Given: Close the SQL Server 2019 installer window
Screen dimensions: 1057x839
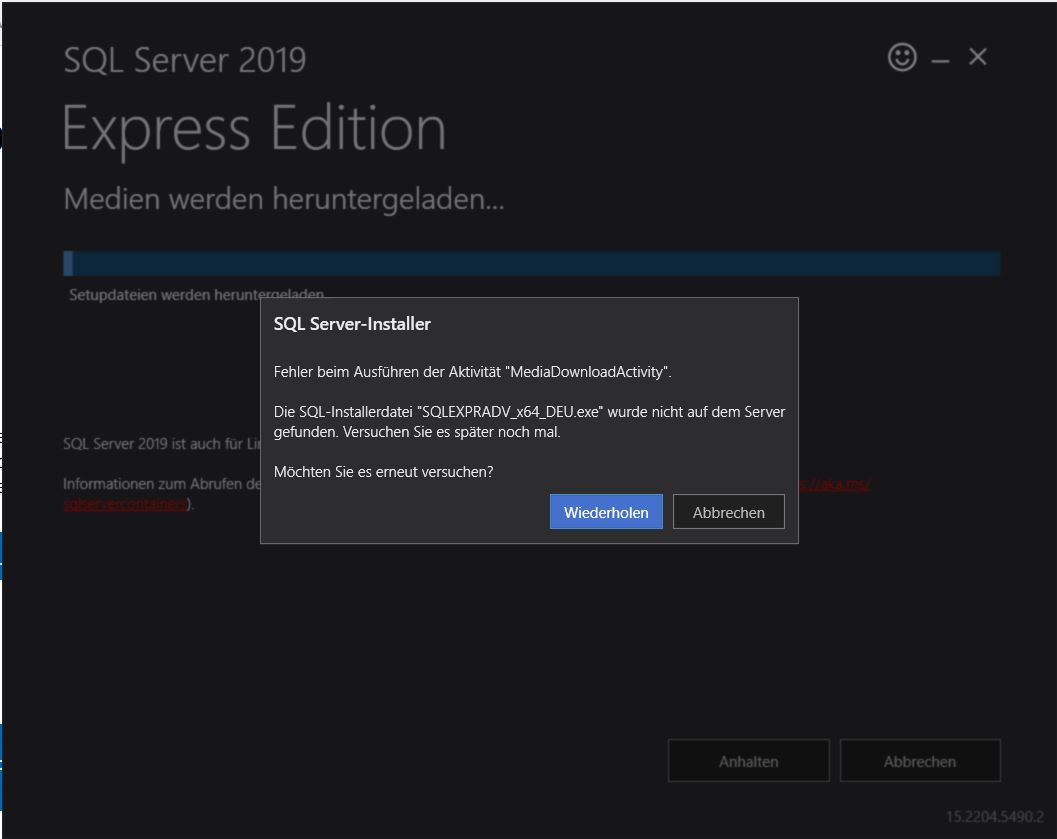Looking at the screenshot, I should pos(977,57).
